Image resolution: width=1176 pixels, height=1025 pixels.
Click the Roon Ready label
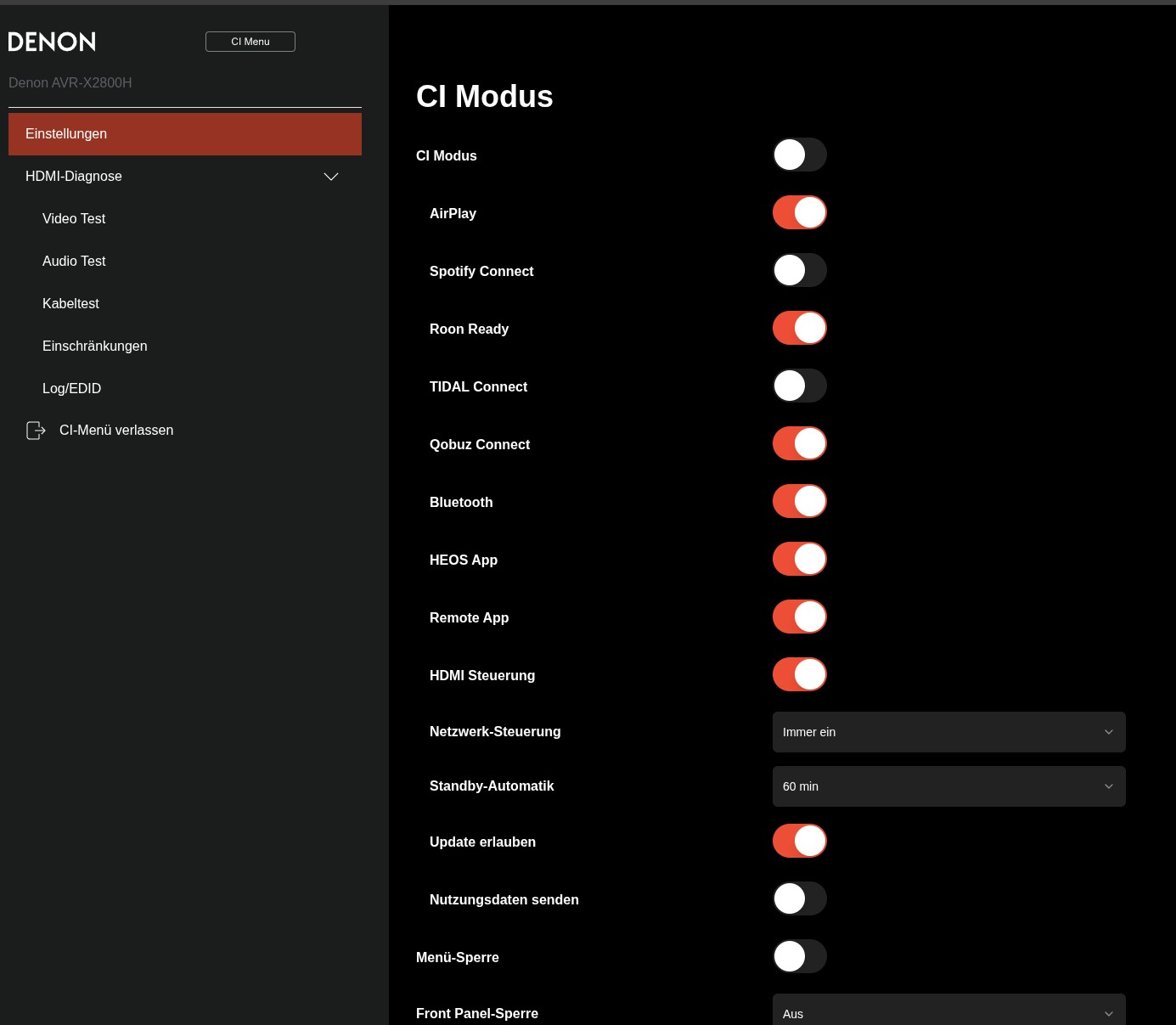click(x=470, y=329)
